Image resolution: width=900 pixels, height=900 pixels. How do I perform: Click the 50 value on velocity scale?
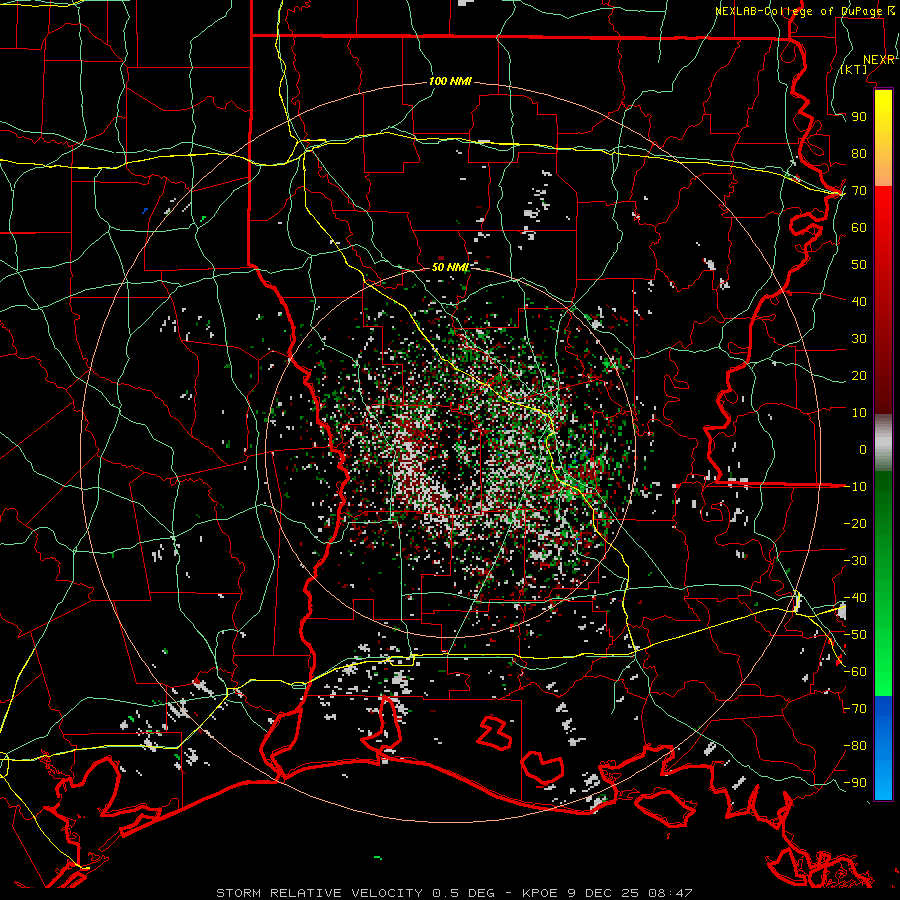[x=859, y=265]
